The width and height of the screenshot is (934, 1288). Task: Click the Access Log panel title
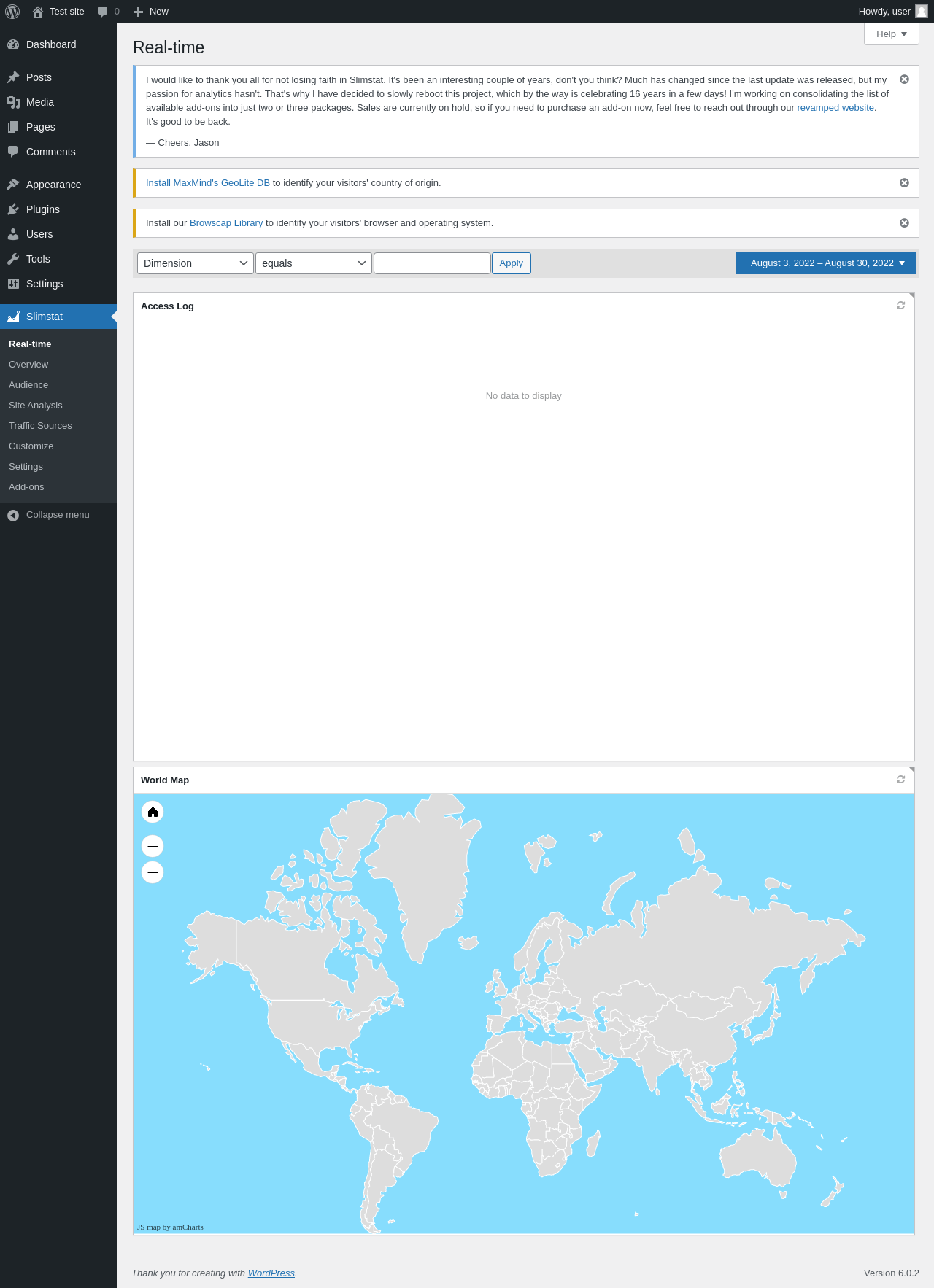click(167, 306)
